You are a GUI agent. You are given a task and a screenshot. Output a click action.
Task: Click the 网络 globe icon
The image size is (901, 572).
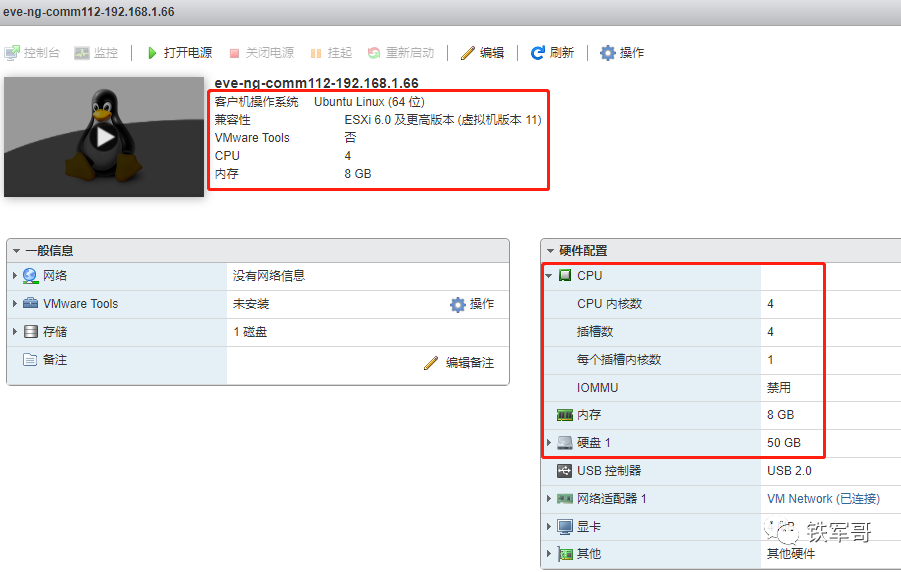pyautogui.click(x=30, y=276)
